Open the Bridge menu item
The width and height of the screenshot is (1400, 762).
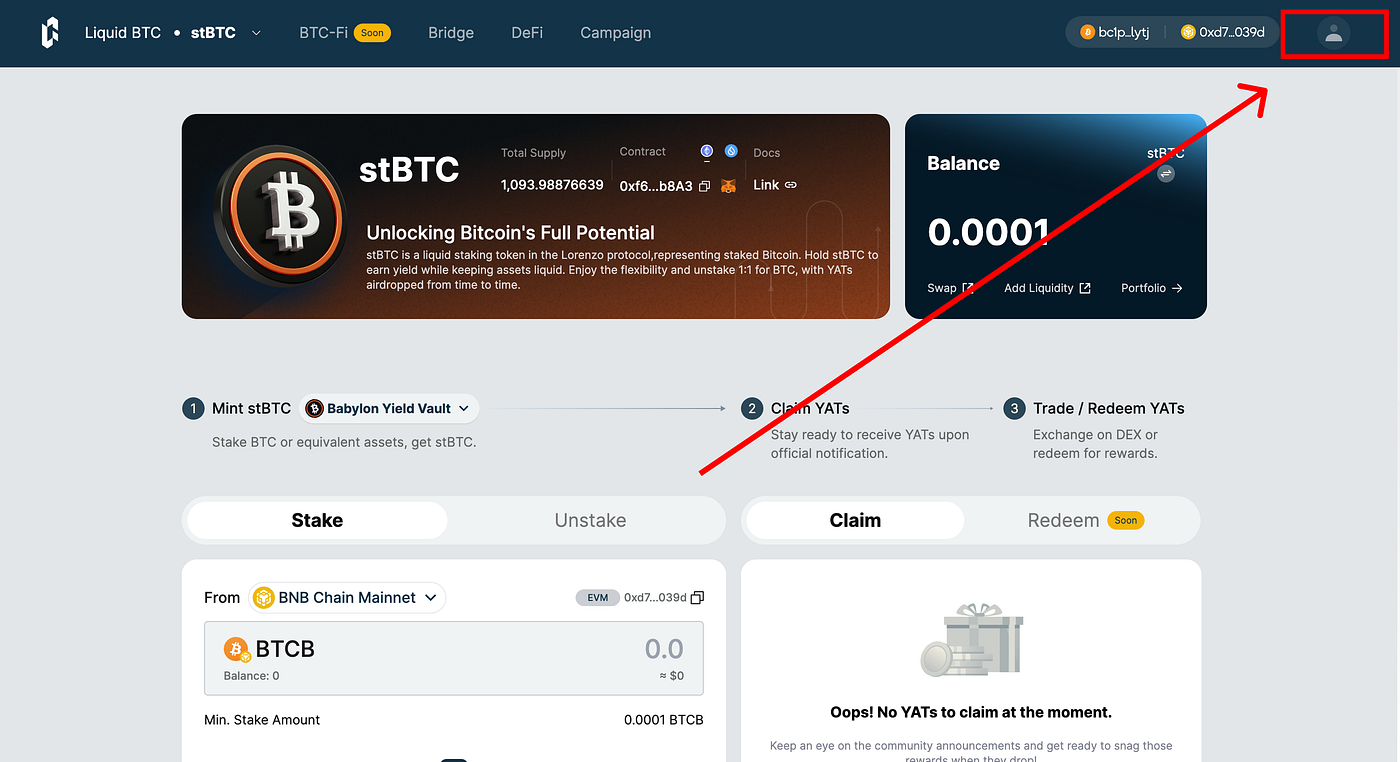tap(451, 32)
